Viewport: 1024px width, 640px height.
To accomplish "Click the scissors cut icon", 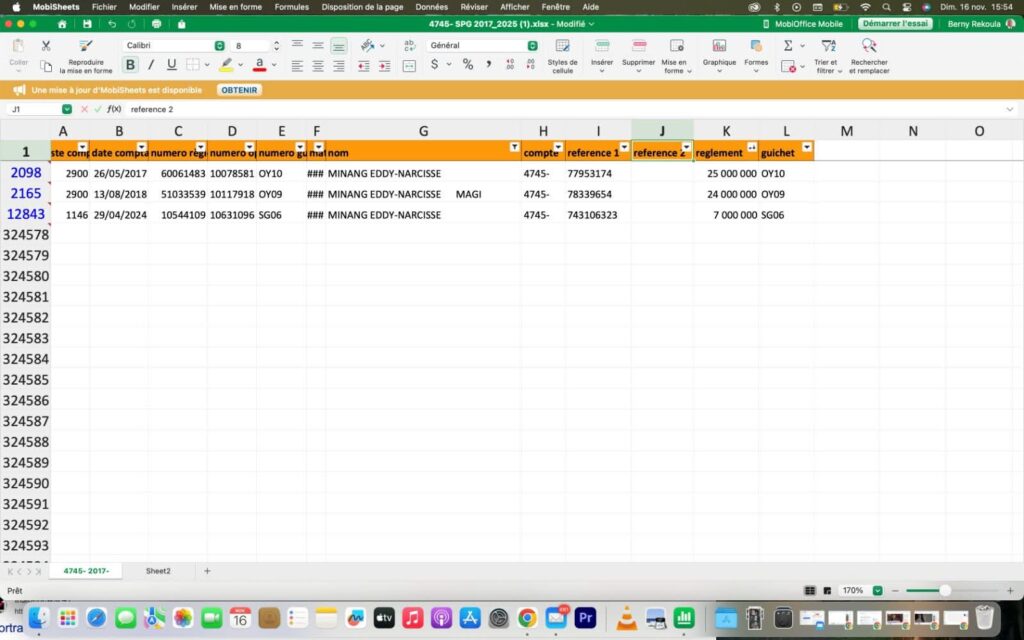I will (x=46, y=46).
